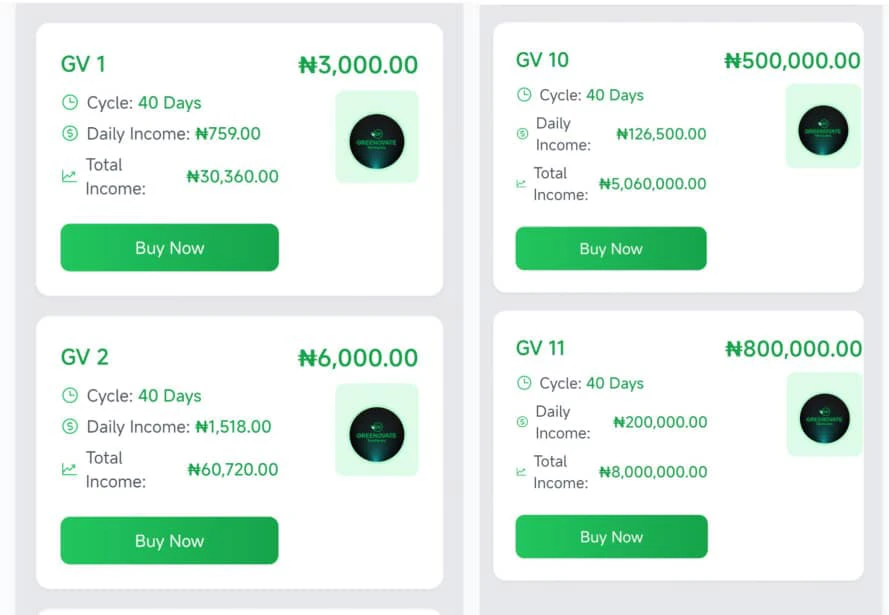Click the clock icon in the GV 2 card
This screenshot has height=615, width=889.
click(70, 395)
